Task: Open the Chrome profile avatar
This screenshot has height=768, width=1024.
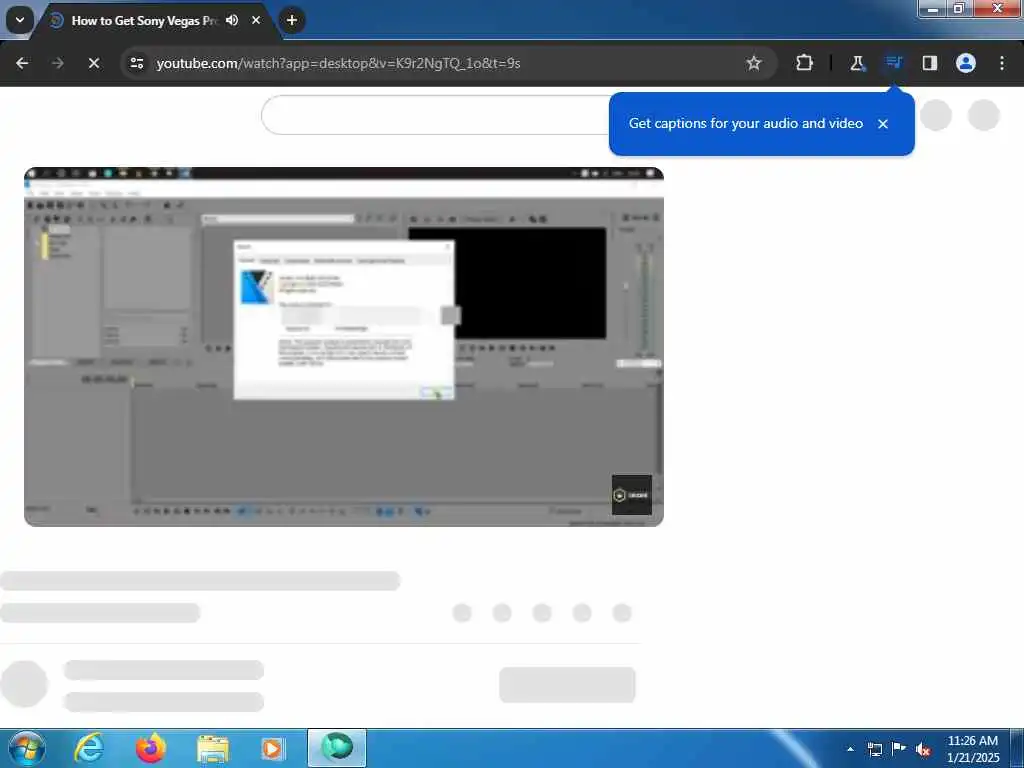Action: pyautogui.click(x=966, y=63)
